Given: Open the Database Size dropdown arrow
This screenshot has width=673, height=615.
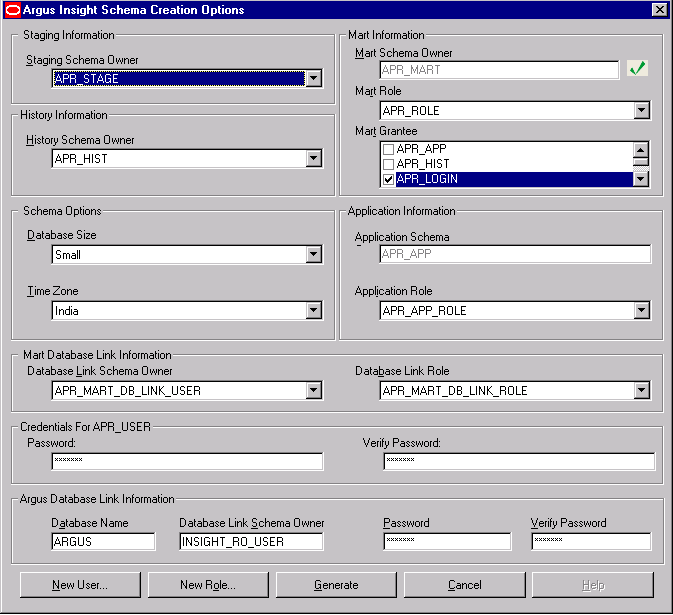Looking at the screenshot, I should click(x=314, y=254).
